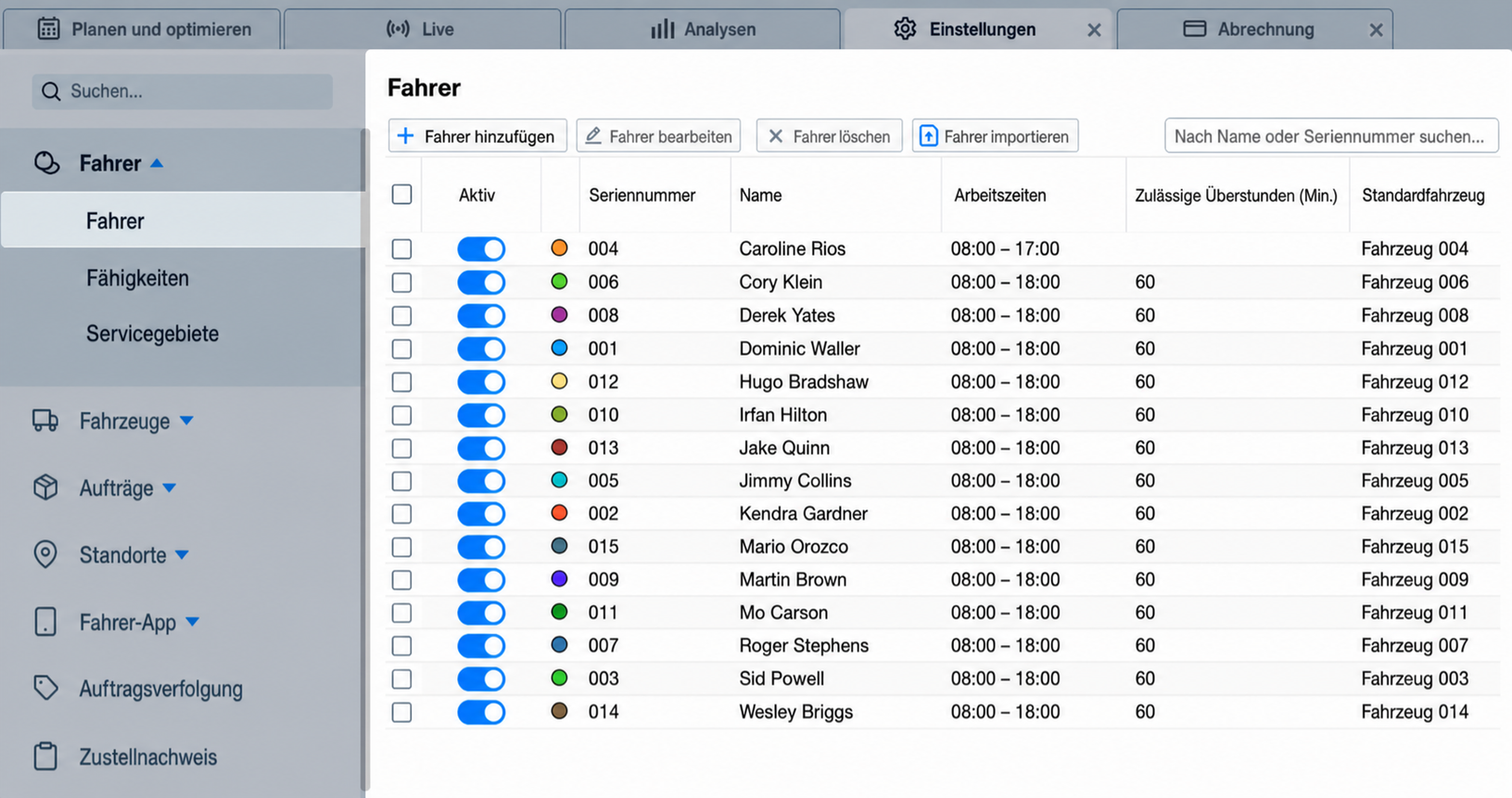
Task: Click the Analysen bar chart icon
Action: pos(662,29)
